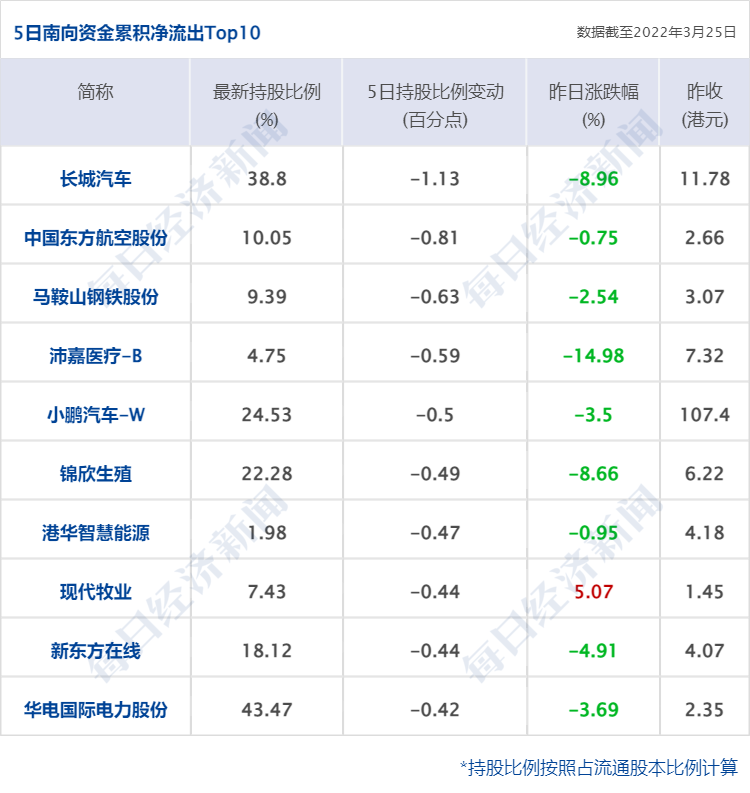Click closing price 7.32
Viewport: 750px width, 793px height.
click(x=705, y=356)
